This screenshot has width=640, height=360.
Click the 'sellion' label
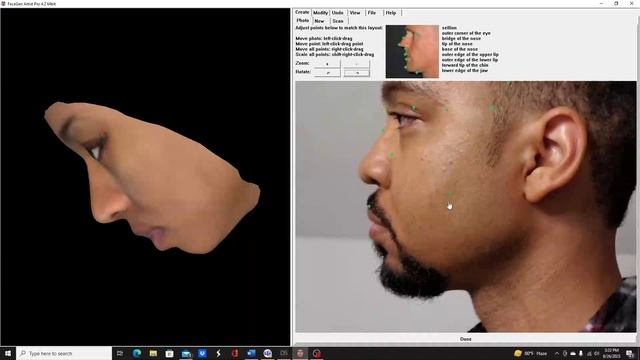click(x=449, y=28)
